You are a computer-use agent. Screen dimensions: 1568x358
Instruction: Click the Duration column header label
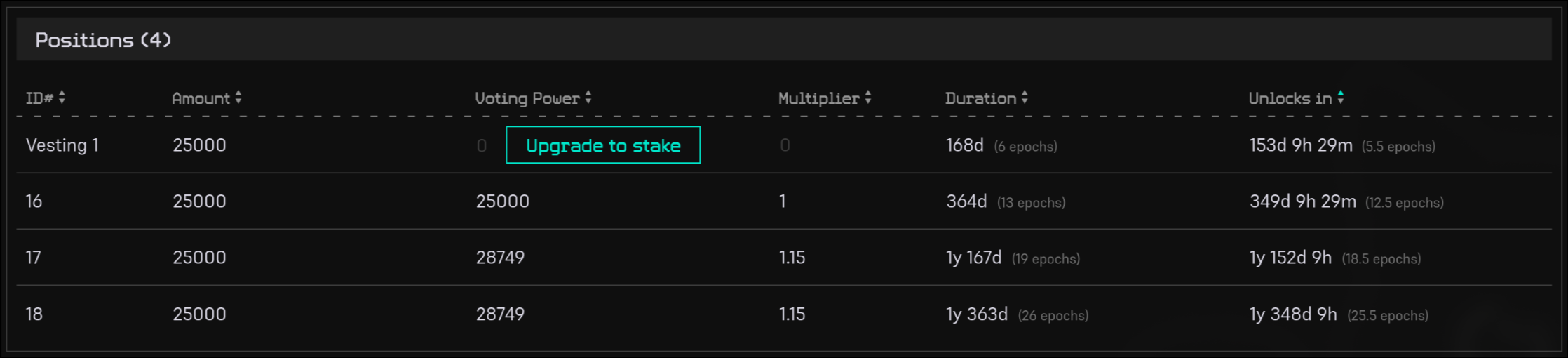[980, 98]
